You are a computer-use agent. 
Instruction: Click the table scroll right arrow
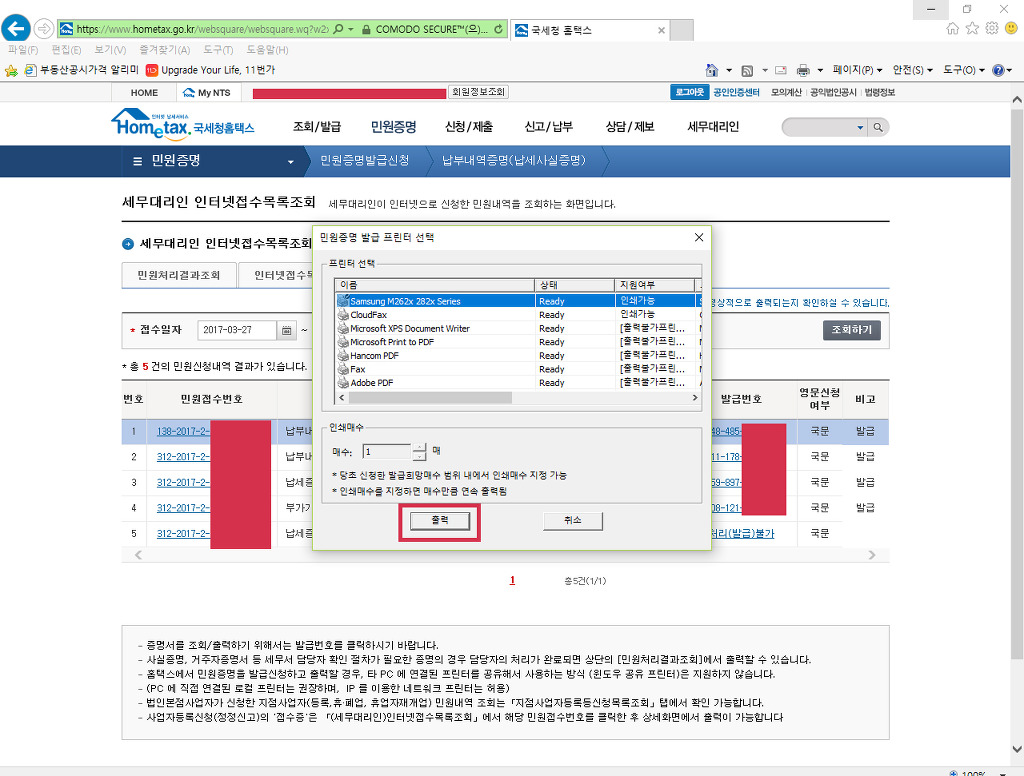pos(872,555)
